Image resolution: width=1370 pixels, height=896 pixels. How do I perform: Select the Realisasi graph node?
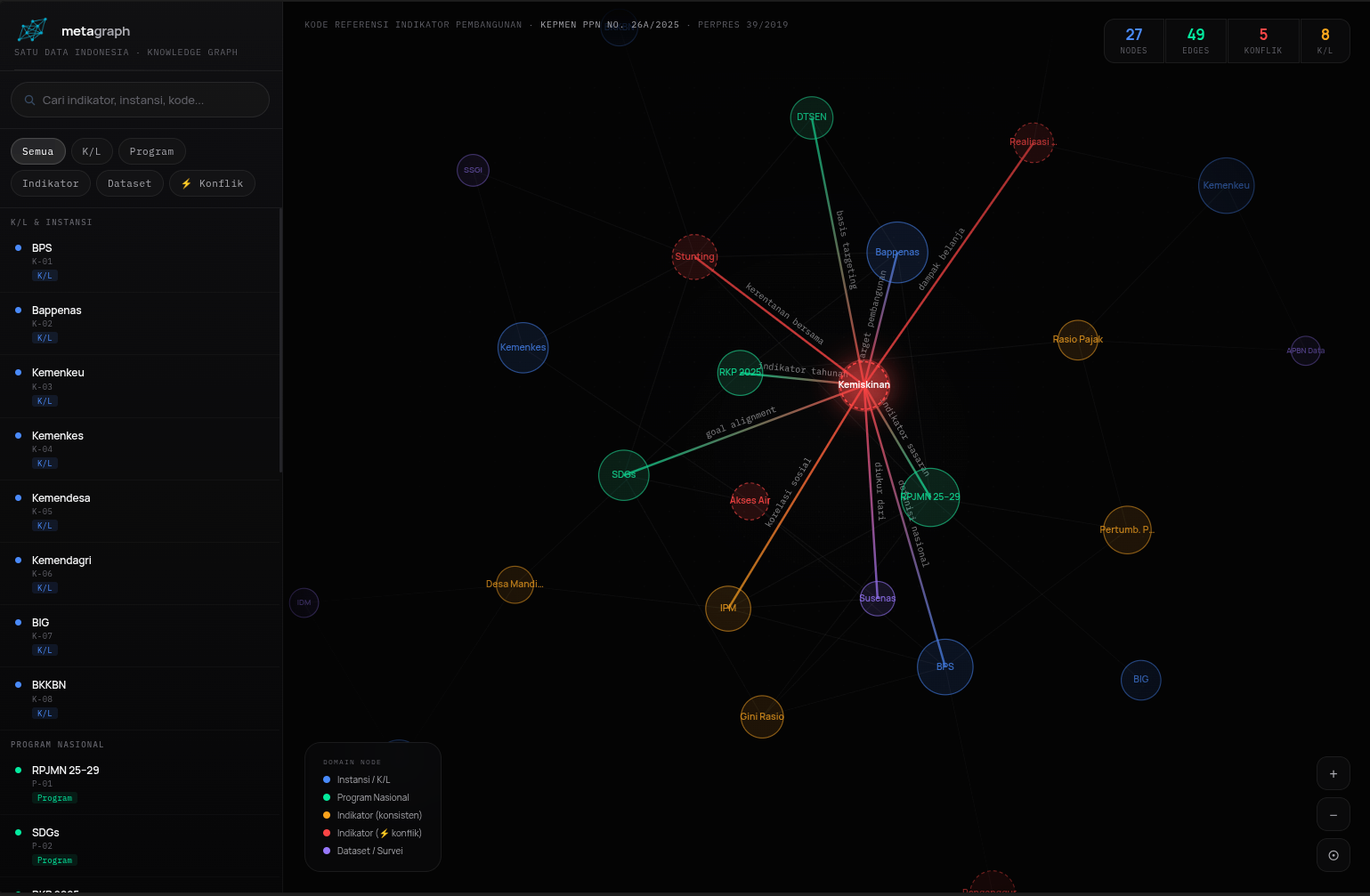point(1034,142)
